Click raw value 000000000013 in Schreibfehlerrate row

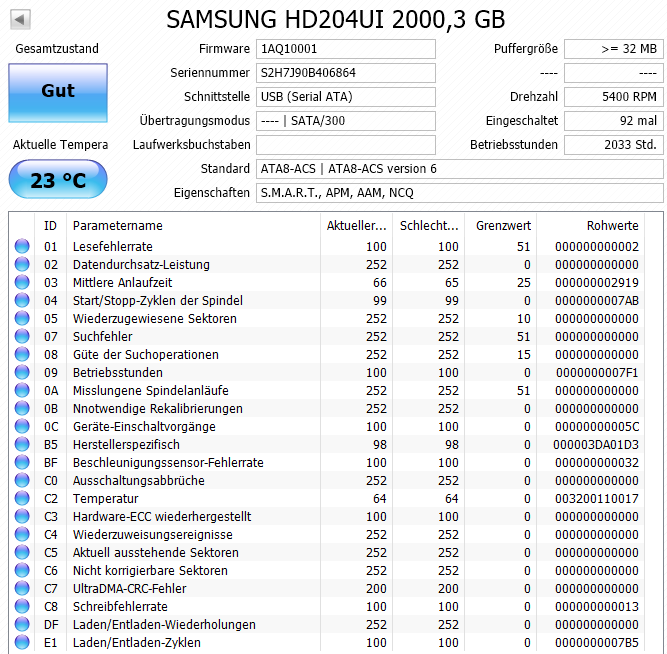[x=597, y=606]
